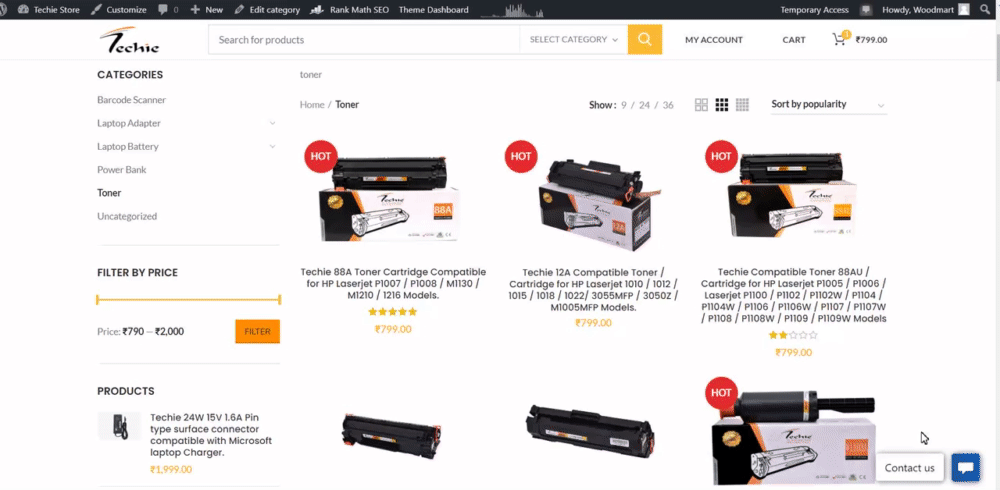Click the WordPress logo in admin bar
The image size is (1000, 490).
pos(6,10)
